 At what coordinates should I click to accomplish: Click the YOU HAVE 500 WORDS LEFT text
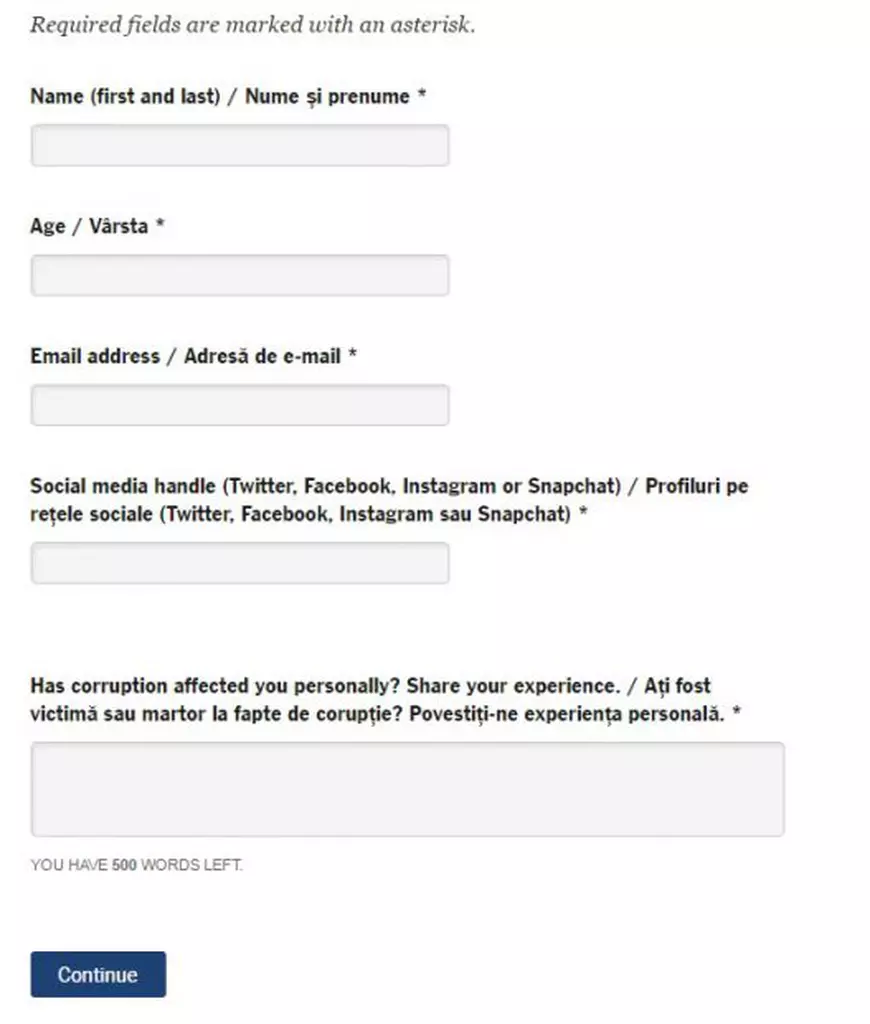pos(140,866)
